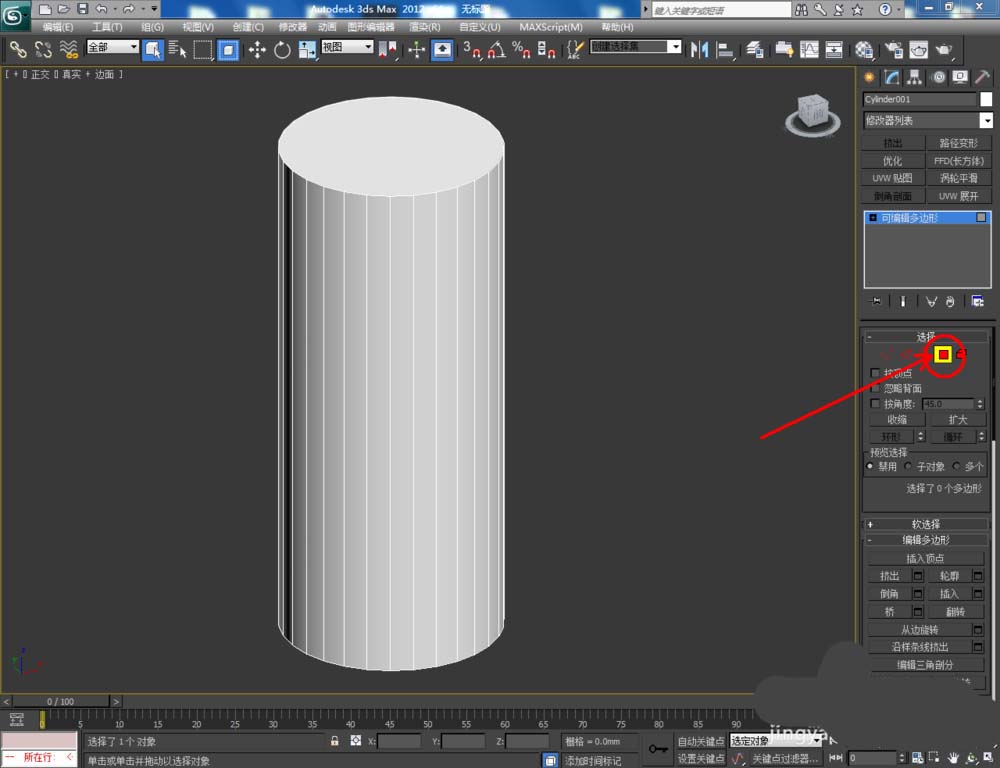Click the 插入顶点 button
Viewport: 1000px width, 768px height.
click(x=925, y=558)
